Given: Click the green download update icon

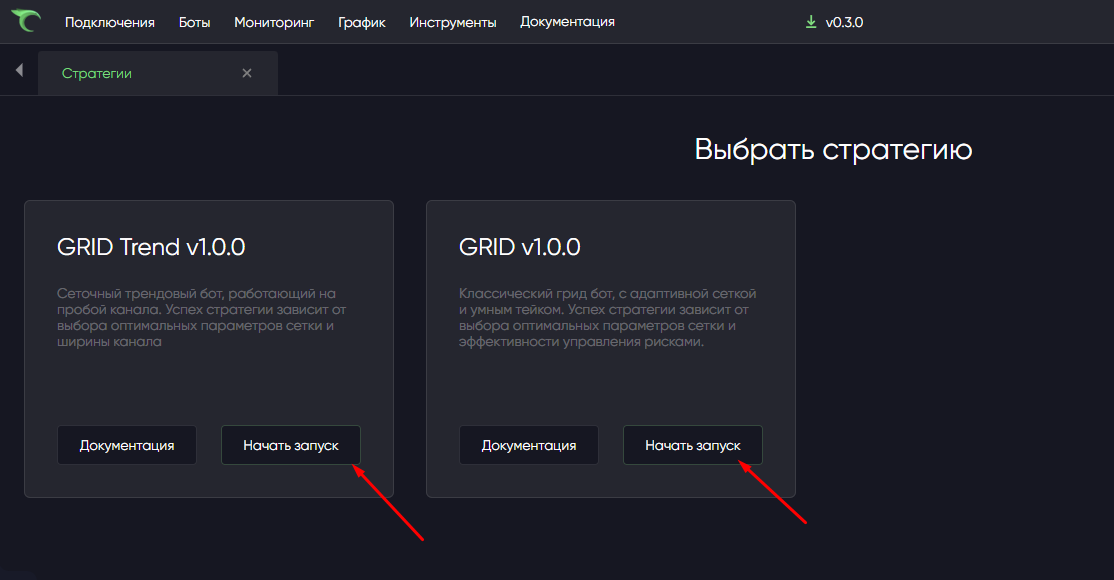Looking at the screenshot, I should tap(811, 22).
